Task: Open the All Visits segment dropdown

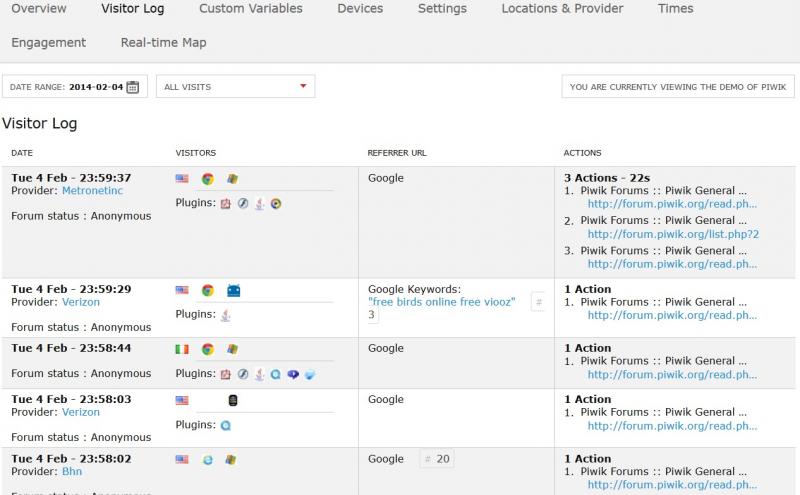Action: pyautogui.click(x=236, y=87)
